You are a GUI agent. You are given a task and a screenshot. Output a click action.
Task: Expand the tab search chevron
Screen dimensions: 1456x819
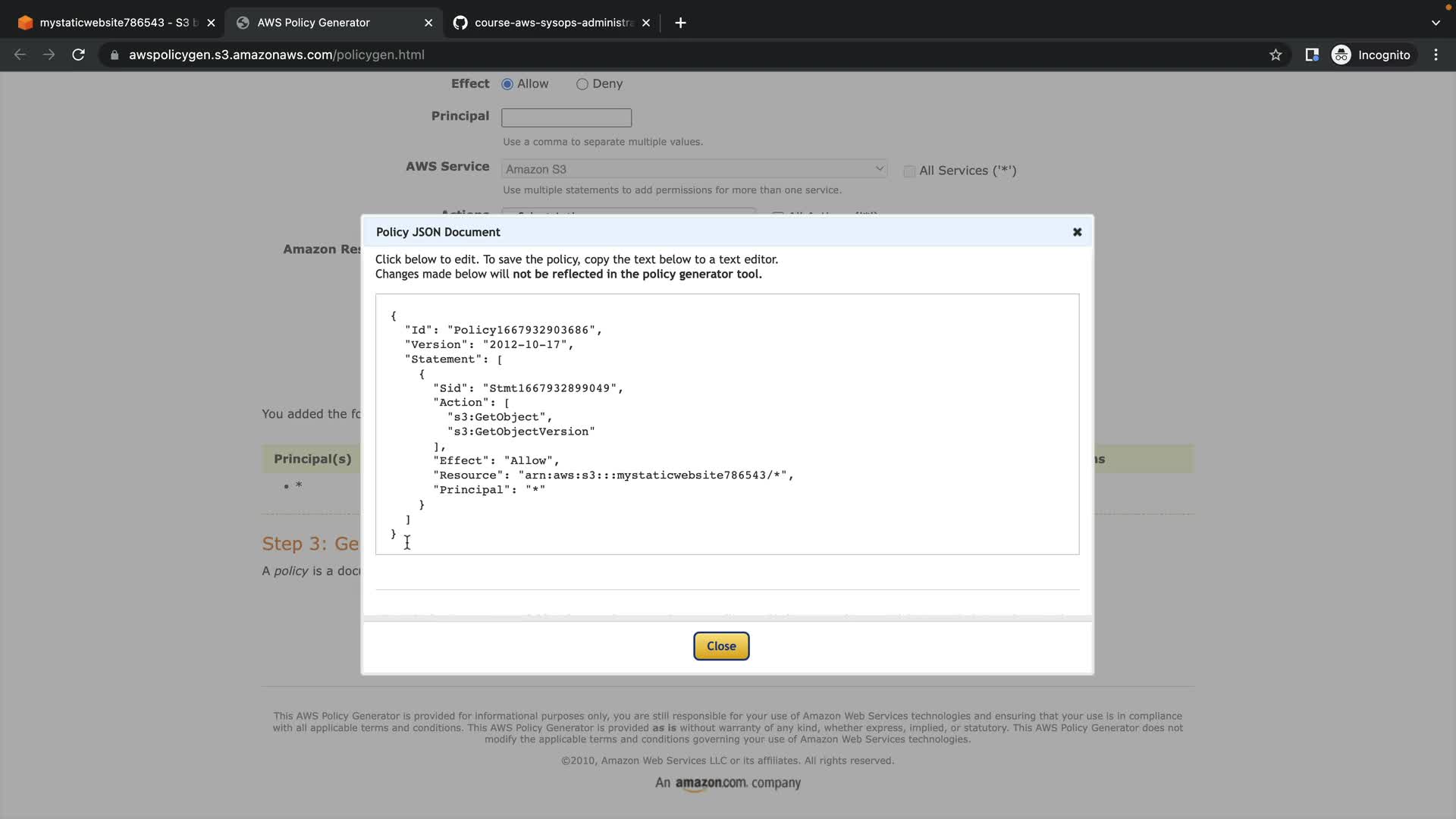[1436, 23]
